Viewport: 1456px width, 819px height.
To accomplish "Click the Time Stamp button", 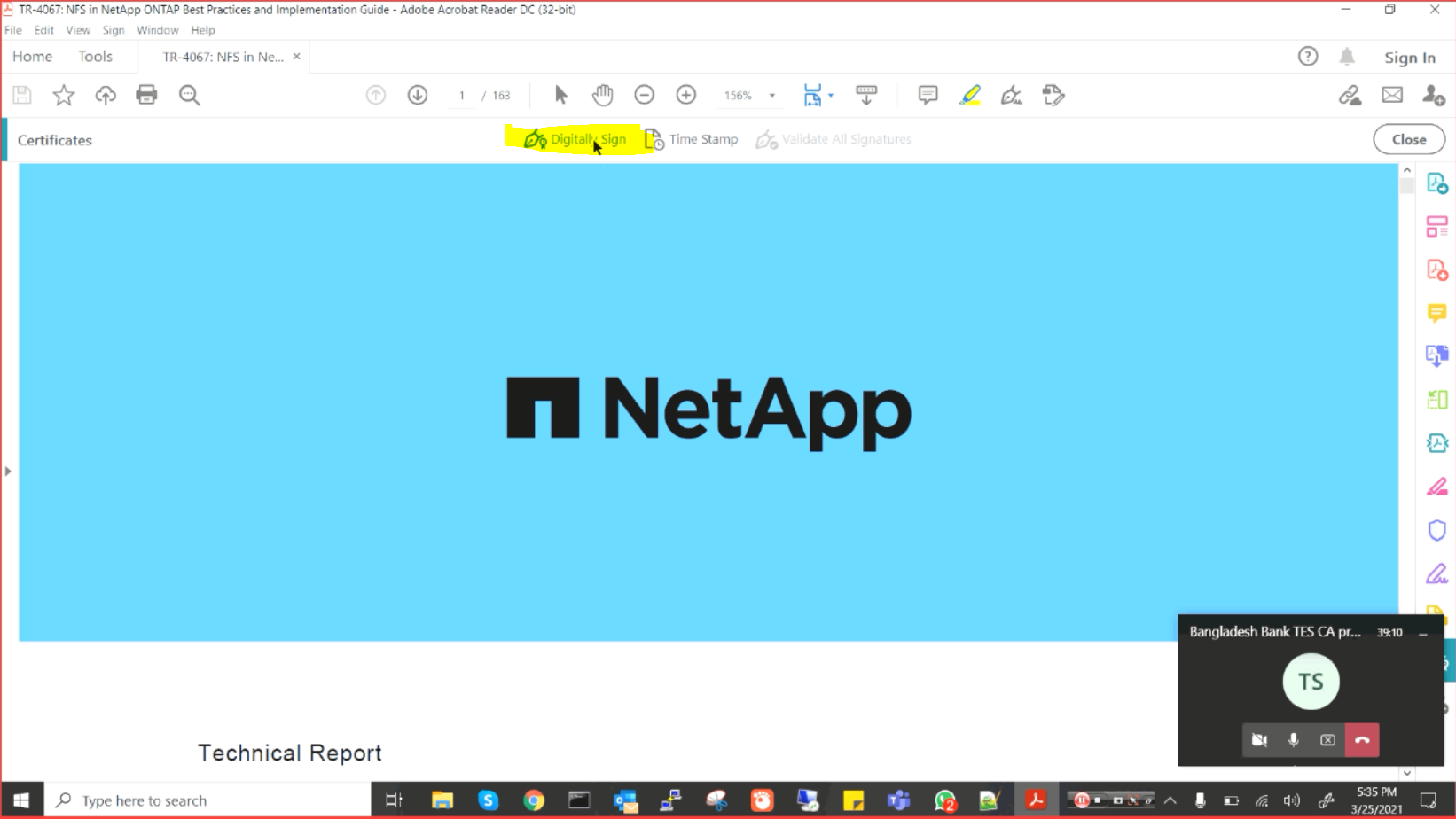I will (692, 139).
